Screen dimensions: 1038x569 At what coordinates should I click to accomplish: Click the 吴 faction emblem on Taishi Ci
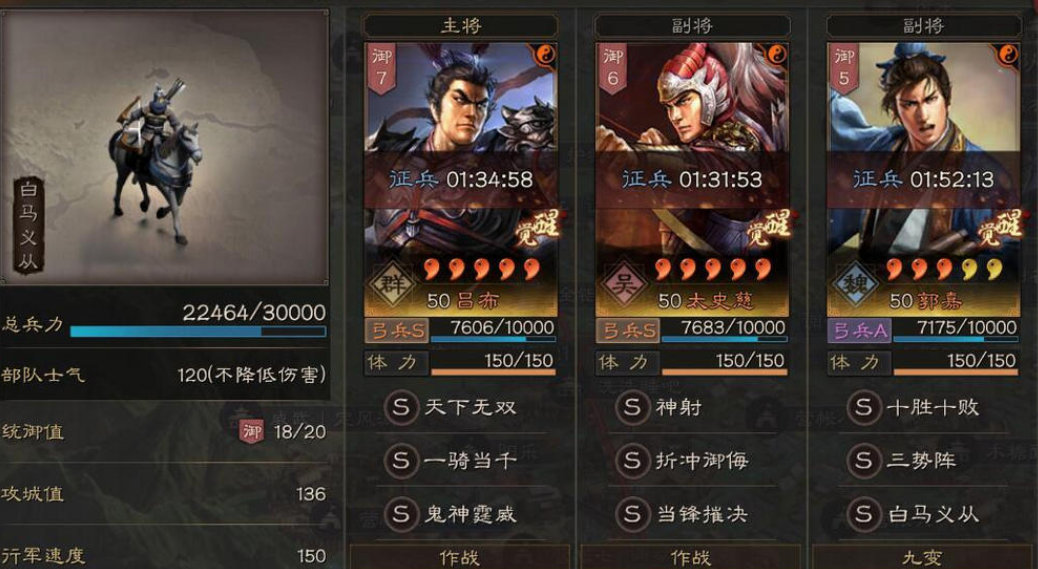coord(624,286)
